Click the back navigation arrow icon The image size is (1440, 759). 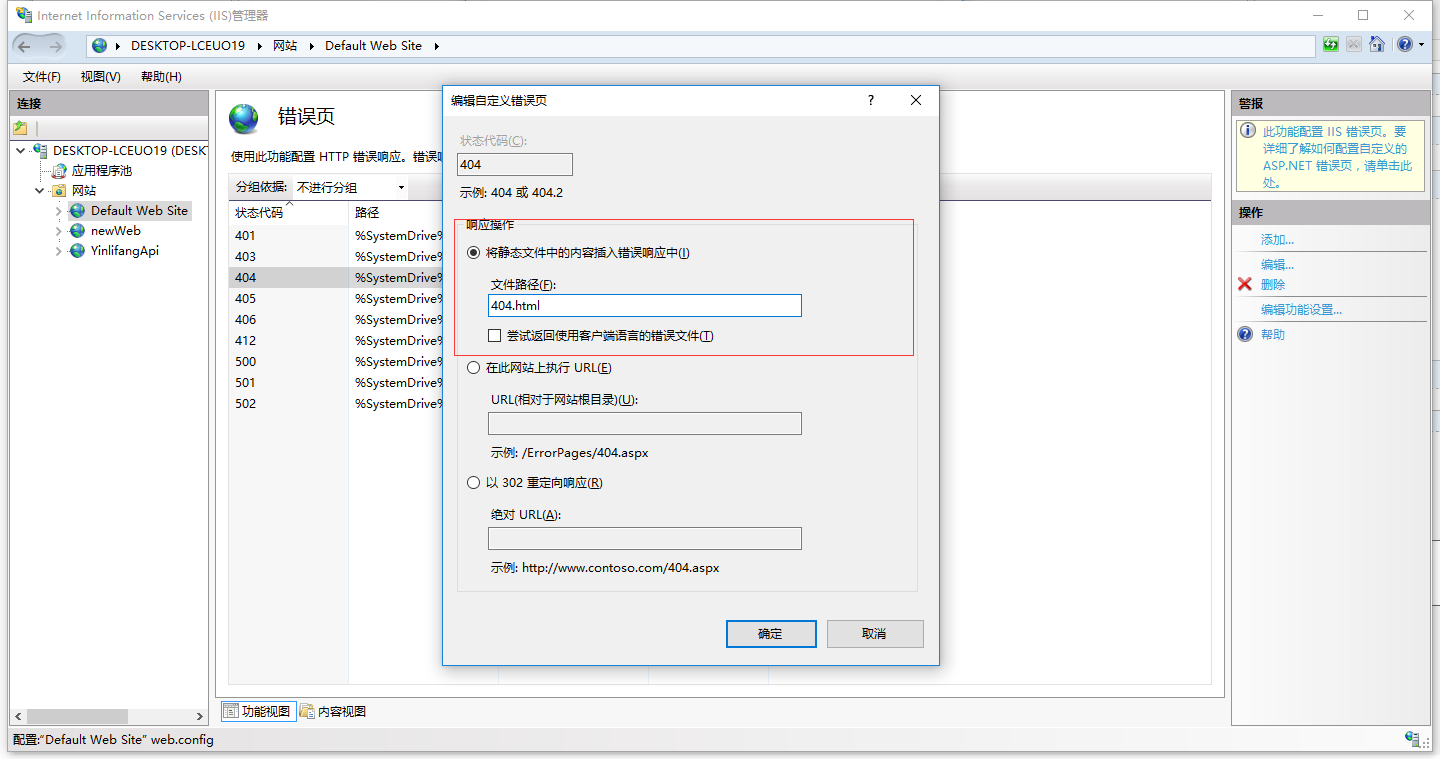point(25,46)
